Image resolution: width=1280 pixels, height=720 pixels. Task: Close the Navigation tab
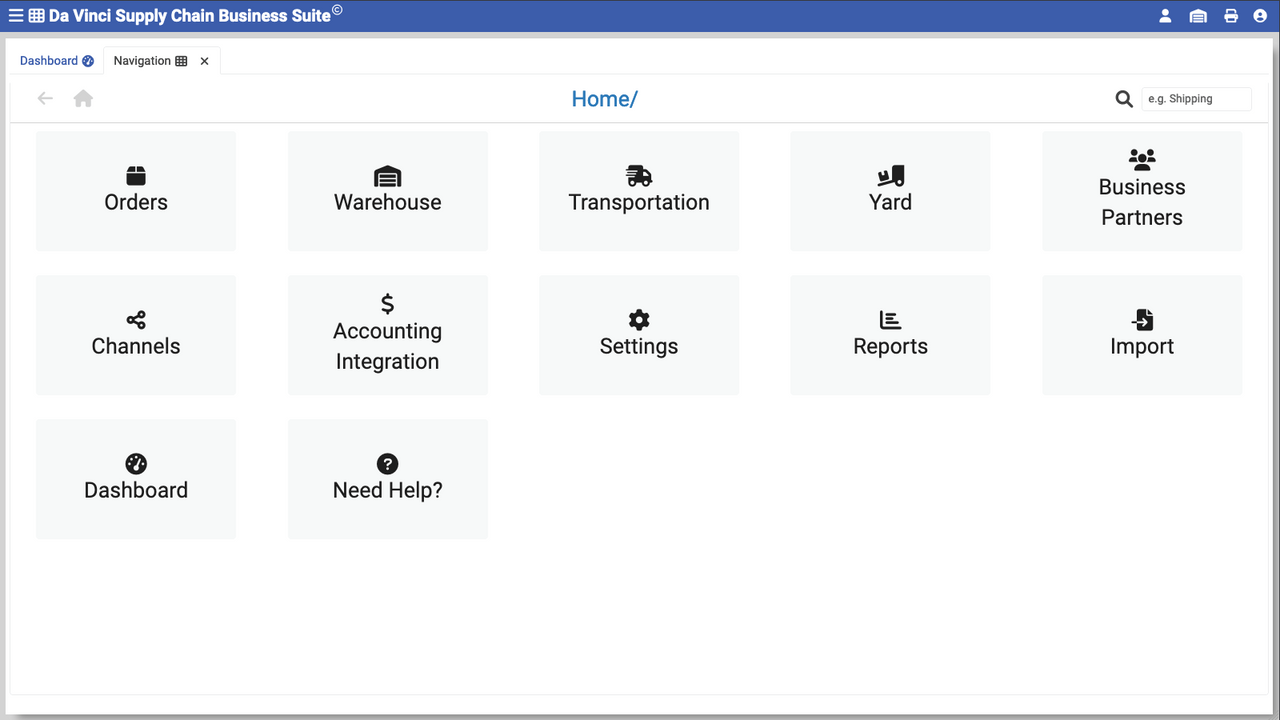point(204,61)
